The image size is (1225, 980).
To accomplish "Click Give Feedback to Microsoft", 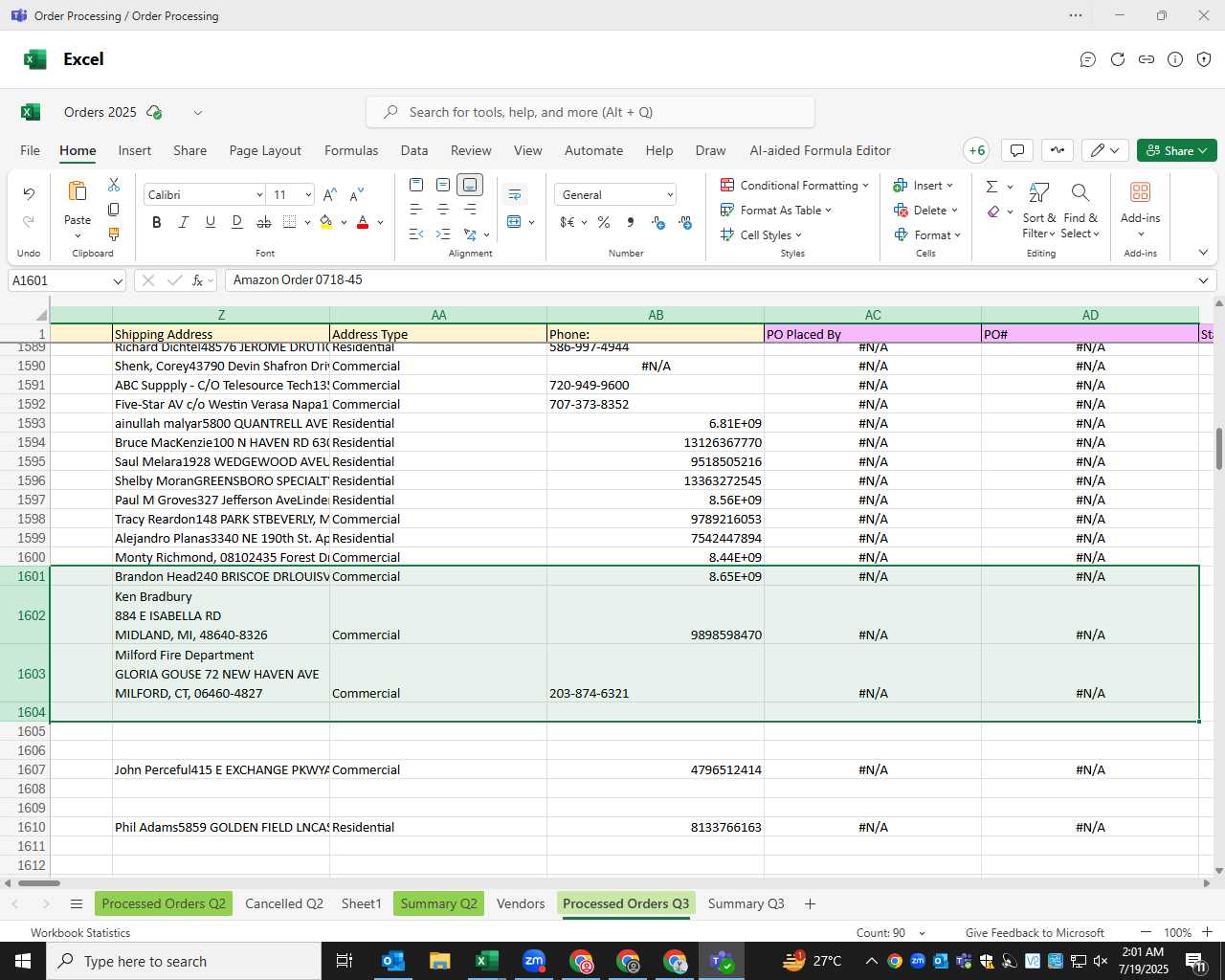I will (1035, 932).
